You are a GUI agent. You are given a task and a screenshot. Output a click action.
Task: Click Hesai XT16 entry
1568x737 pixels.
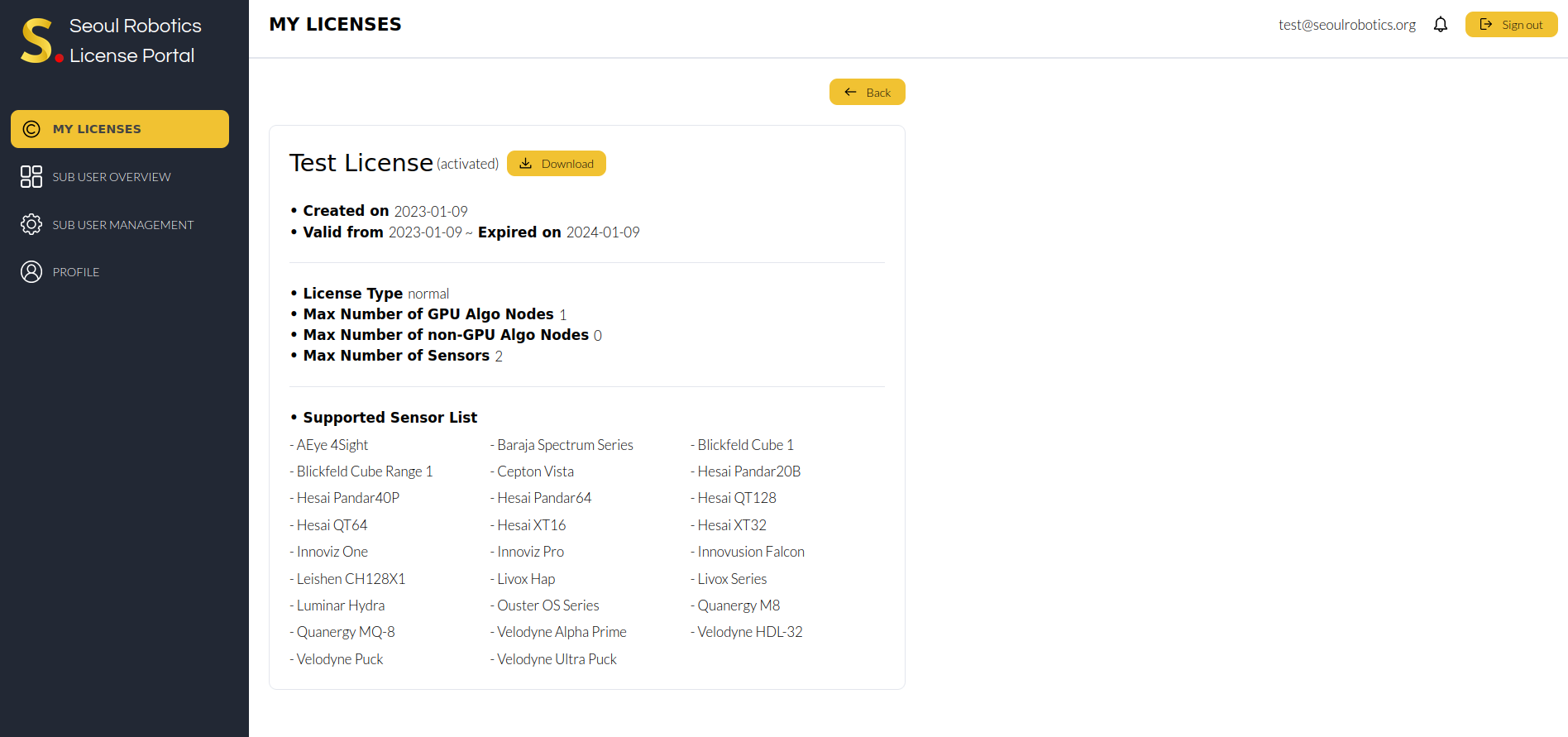[x=528, y=525]
